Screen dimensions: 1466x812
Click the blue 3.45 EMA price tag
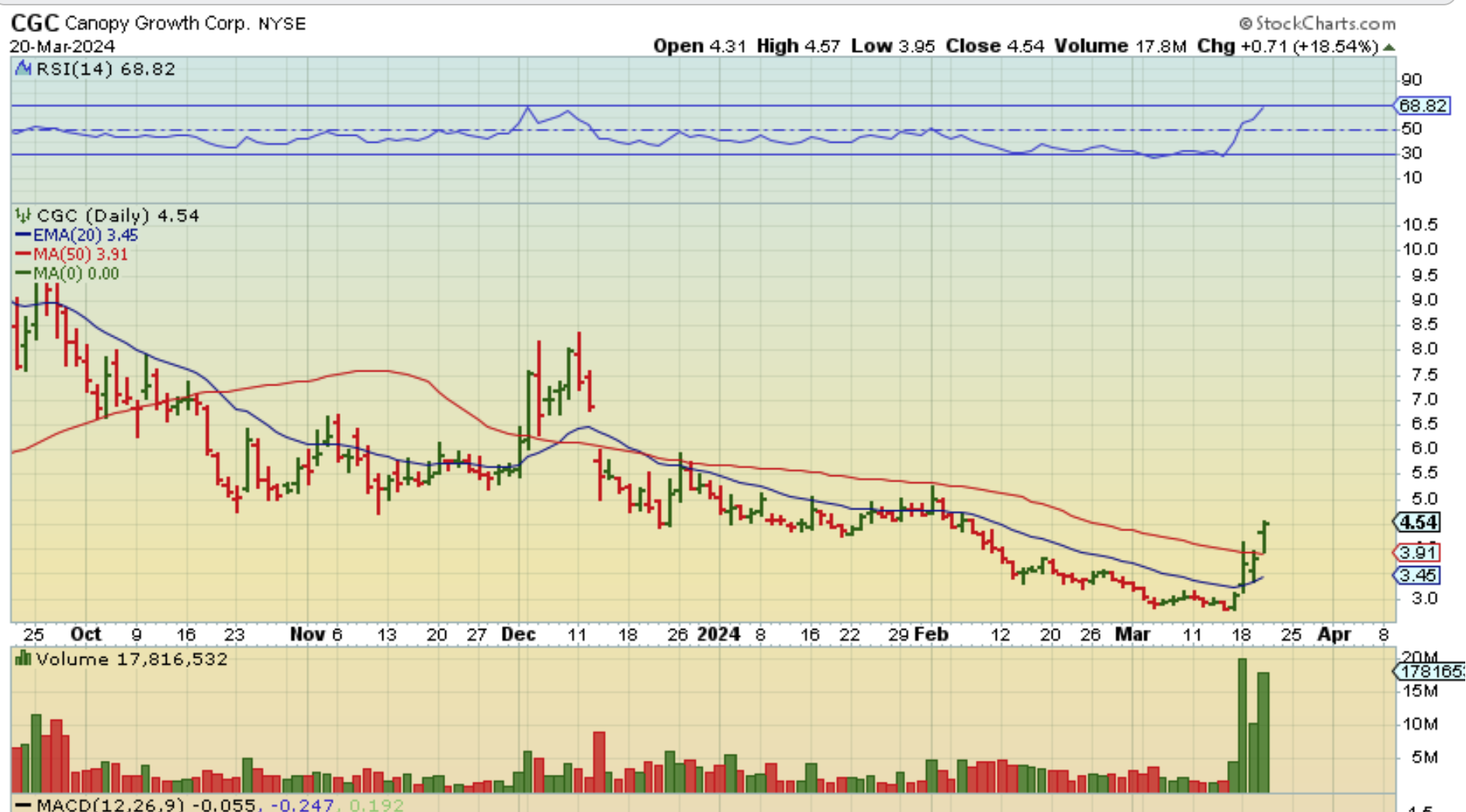click(x=1417, y=575)
